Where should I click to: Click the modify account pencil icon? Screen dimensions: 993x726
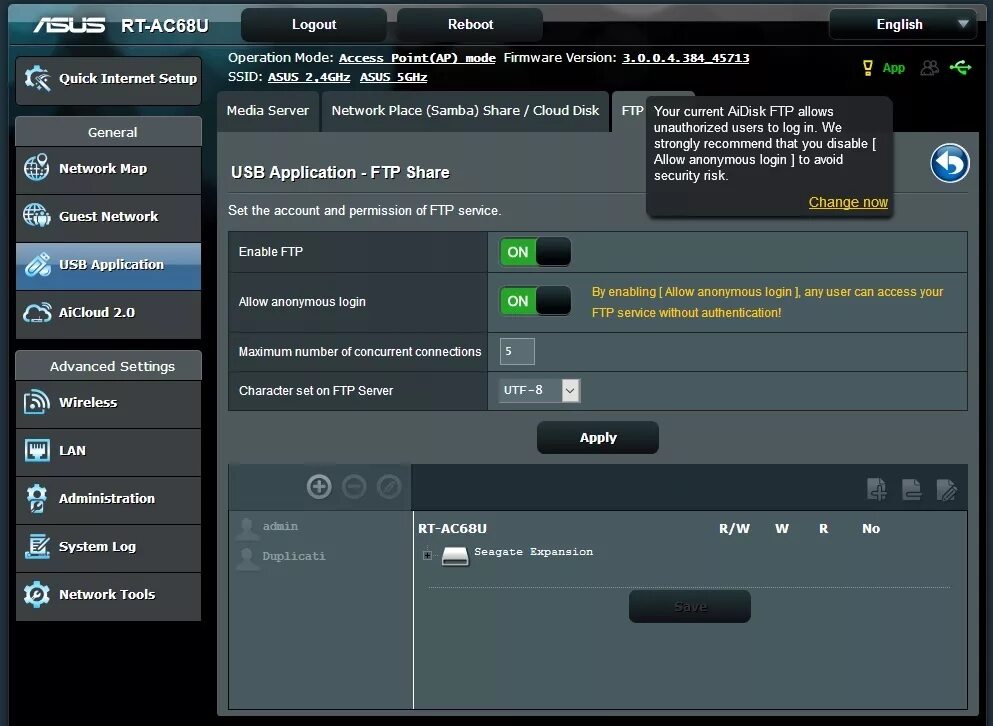(x=389, y=487)
